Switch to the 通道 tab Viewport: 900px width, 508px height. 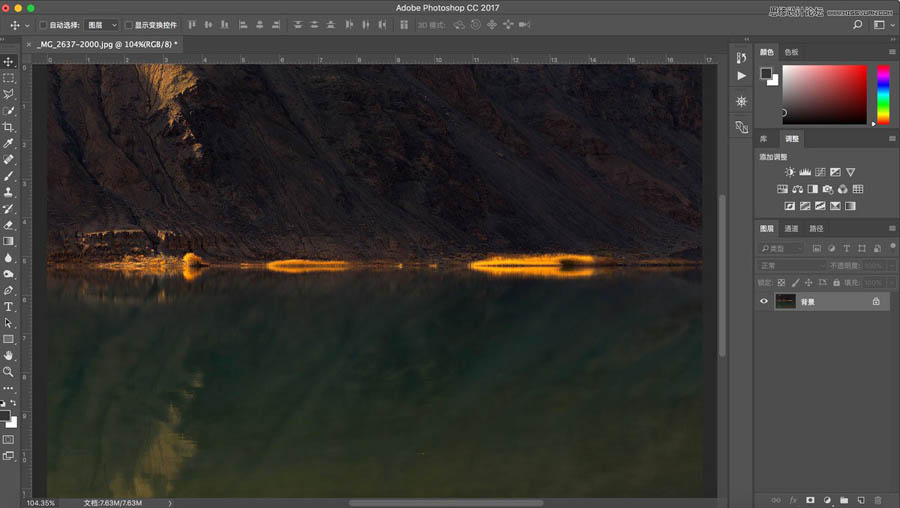(791, 228)
